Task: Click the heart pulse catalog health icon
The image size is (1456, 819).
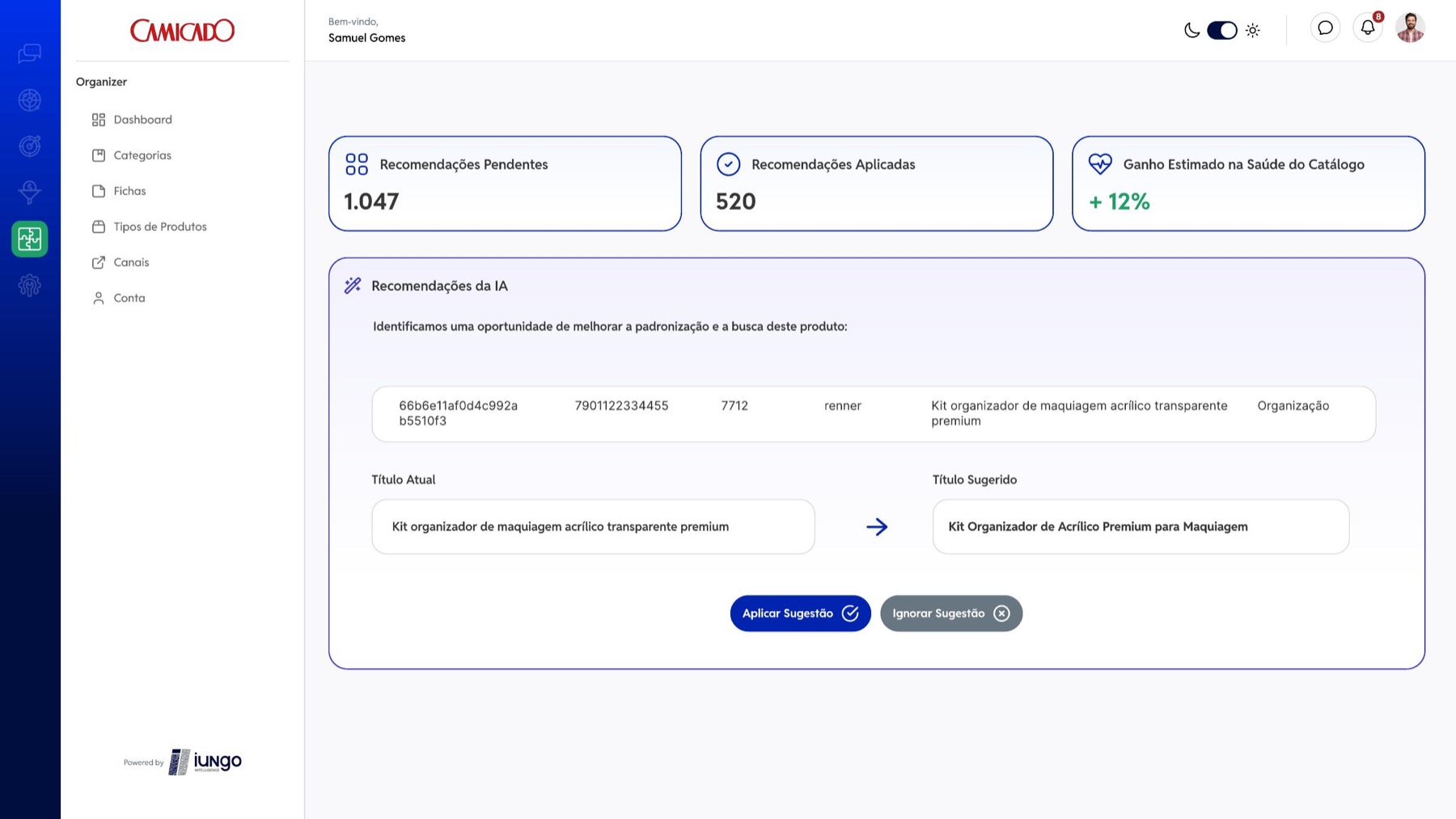Action: point(1100,164)
